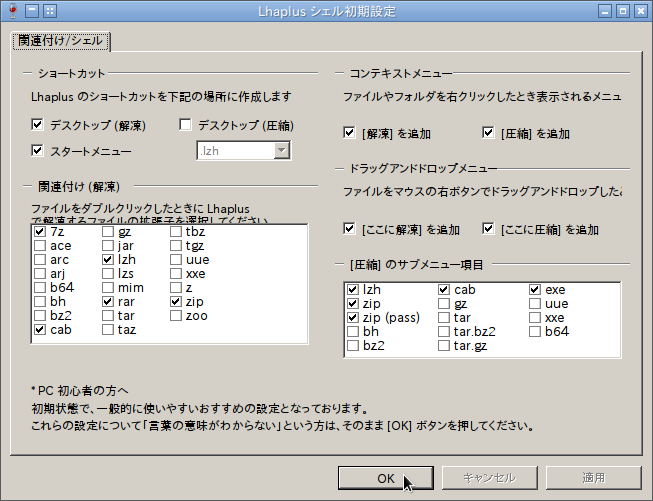Check the zoo file association
This screenshot has height=501, width=653.
click(176, 316)
